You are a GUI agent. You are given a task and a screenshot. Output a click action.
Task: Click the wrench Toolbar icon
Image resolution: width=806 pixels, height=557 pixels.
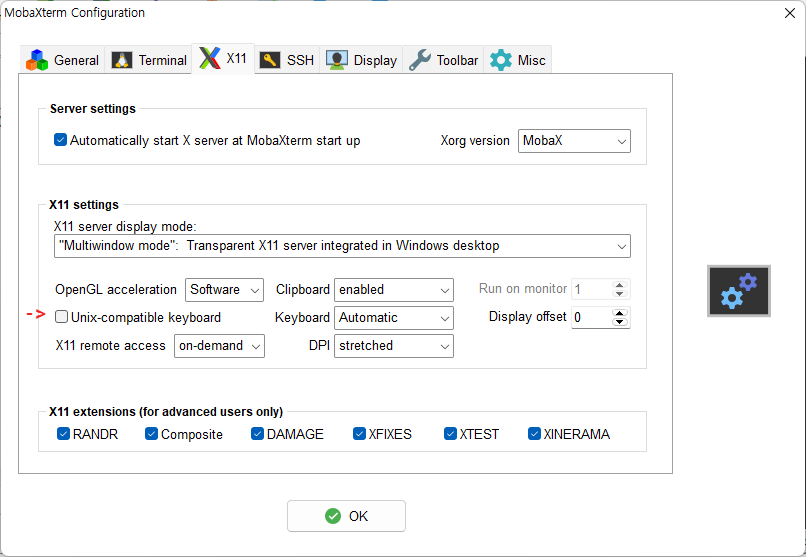click(x=420, y=60)
